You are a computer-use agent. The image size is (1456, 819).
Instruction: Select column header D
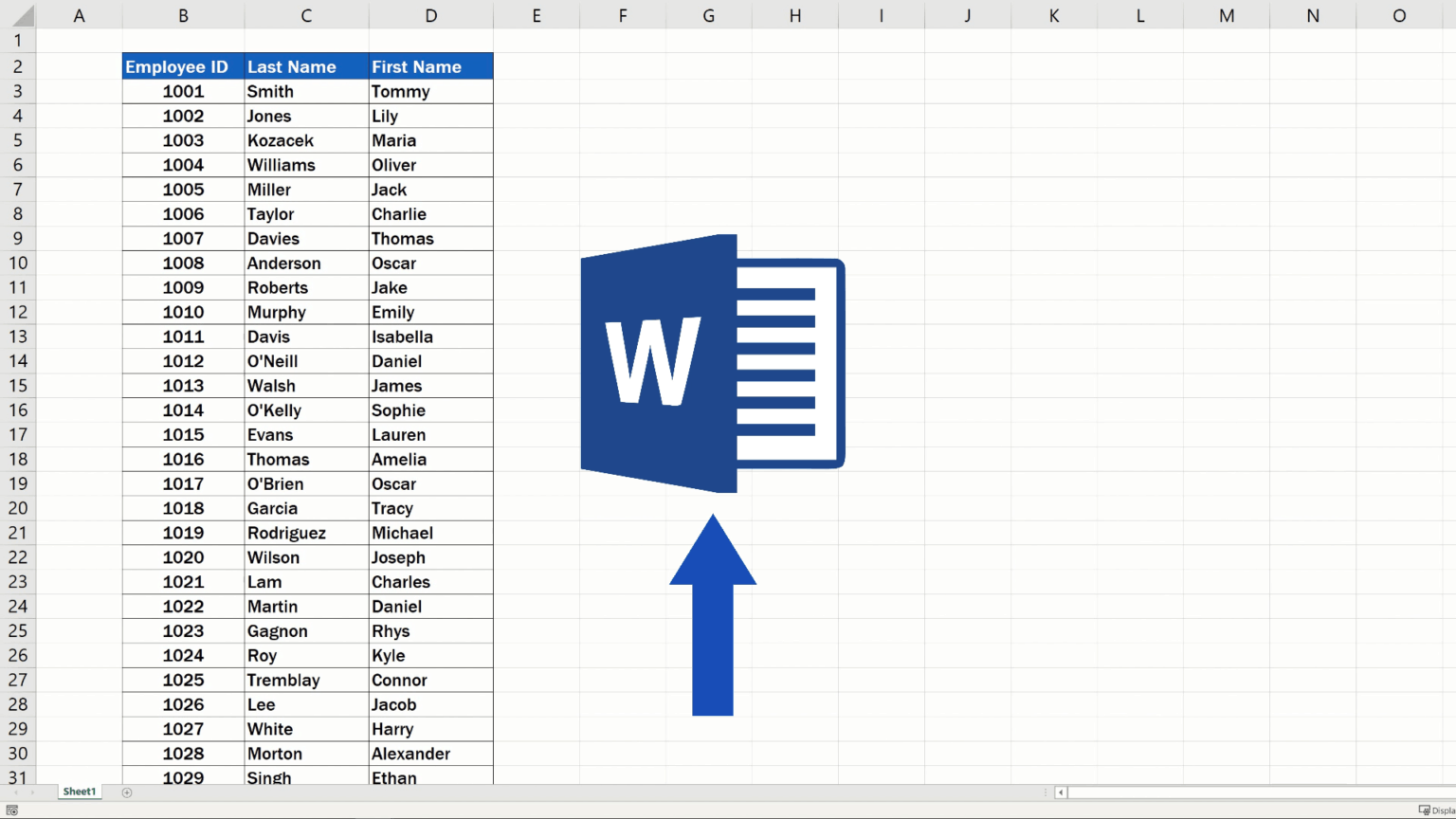click(431, 15)
